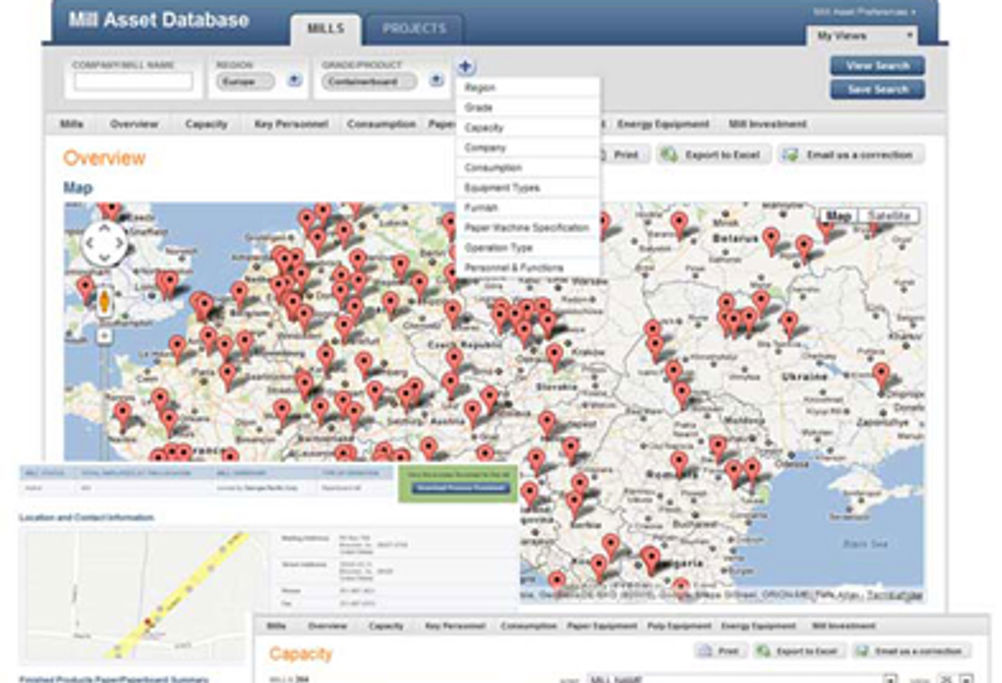Image resolution: width=1002 pixels, height=683 pixels.
Task: Choose Furnish from the filter menu
Action: [528, 208]
